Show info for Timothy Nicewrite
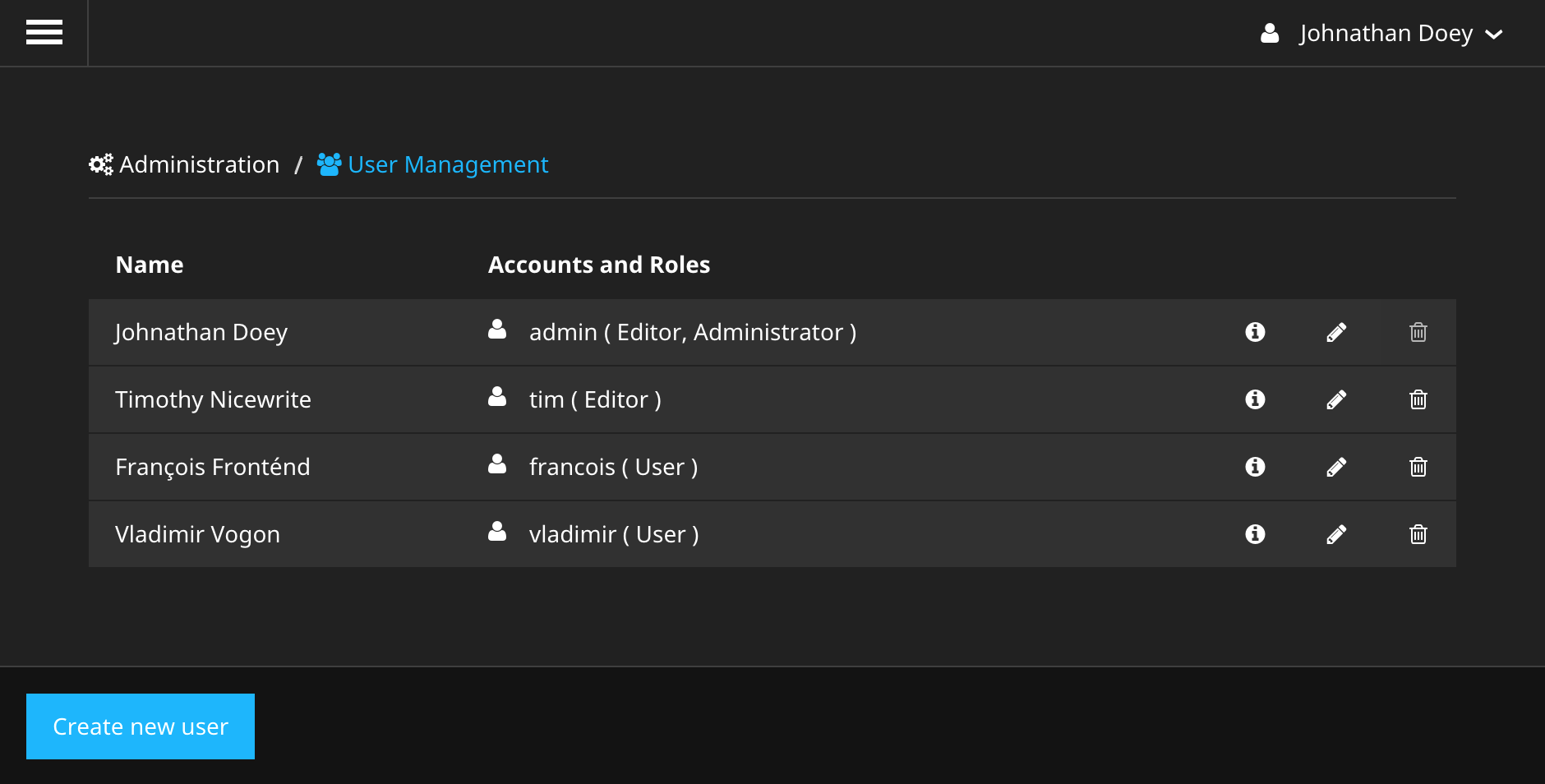 click(x=1255, y=399)
